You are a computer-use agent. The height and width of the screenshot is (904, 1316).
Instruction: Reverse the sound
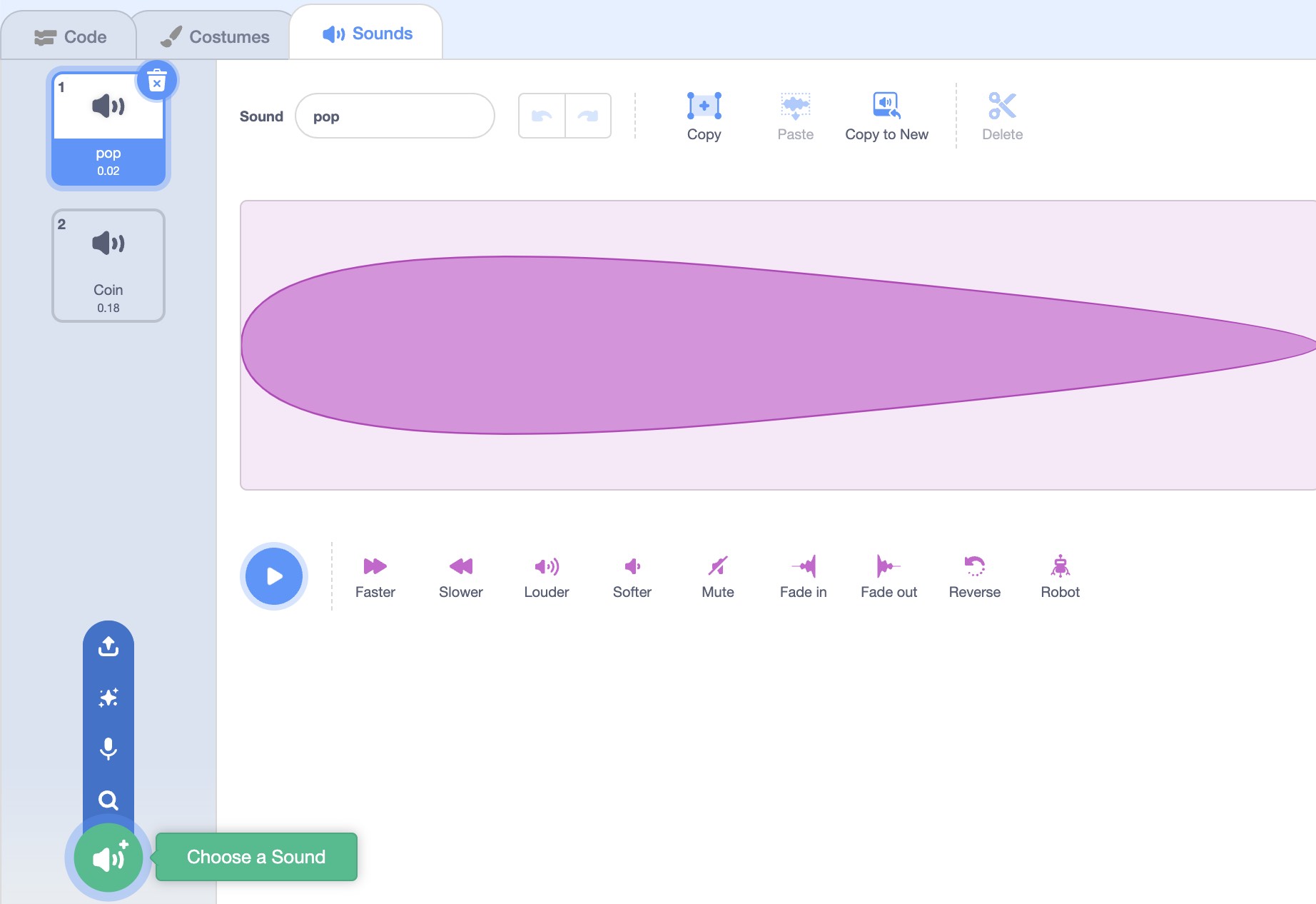click(974, 578)
